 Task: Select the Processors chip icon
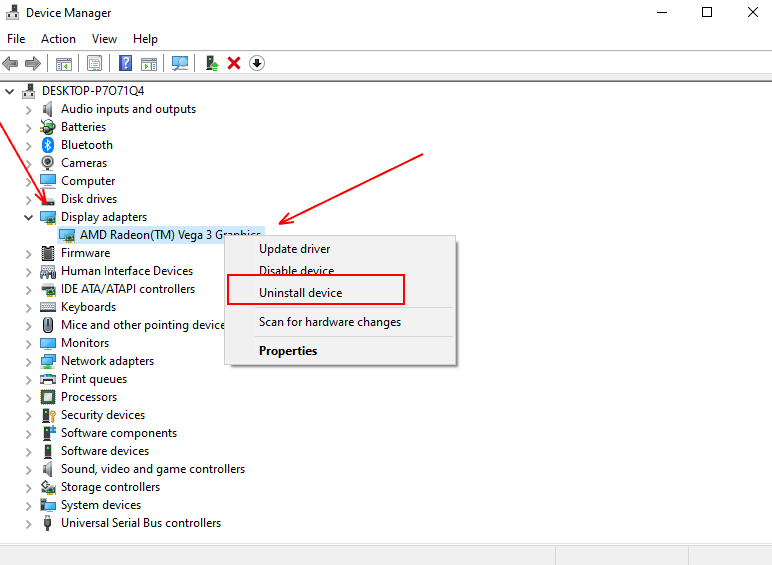(x=48, y=397)
